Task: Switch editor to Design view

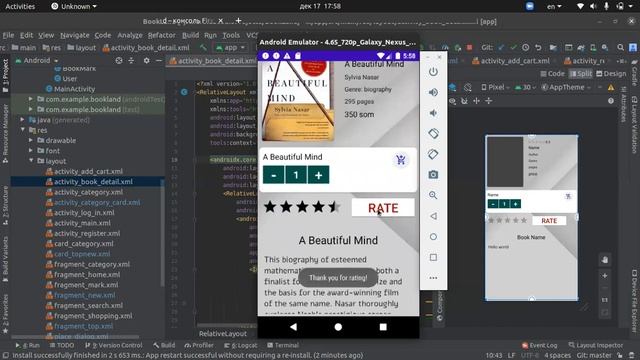Action: 611,73
